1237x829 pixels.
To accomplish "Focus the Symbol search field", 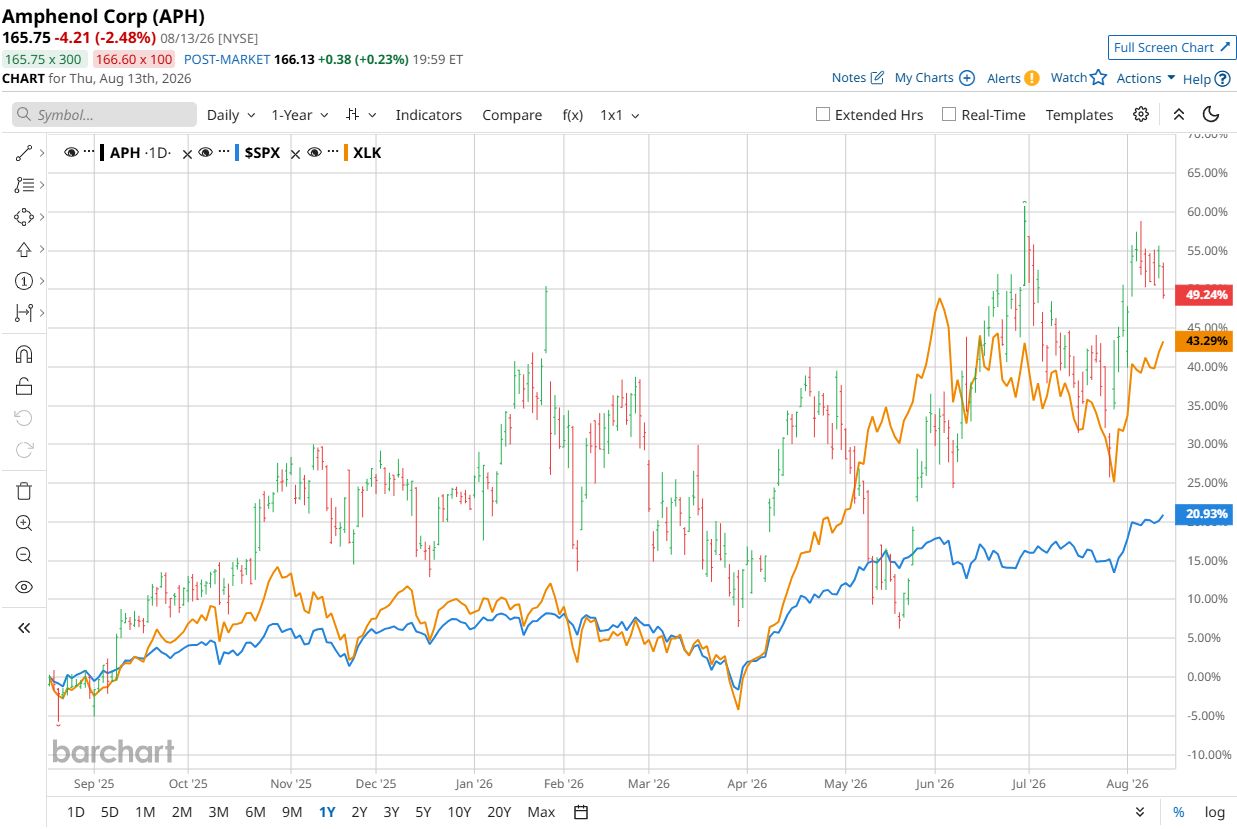I will coord(104,115).
